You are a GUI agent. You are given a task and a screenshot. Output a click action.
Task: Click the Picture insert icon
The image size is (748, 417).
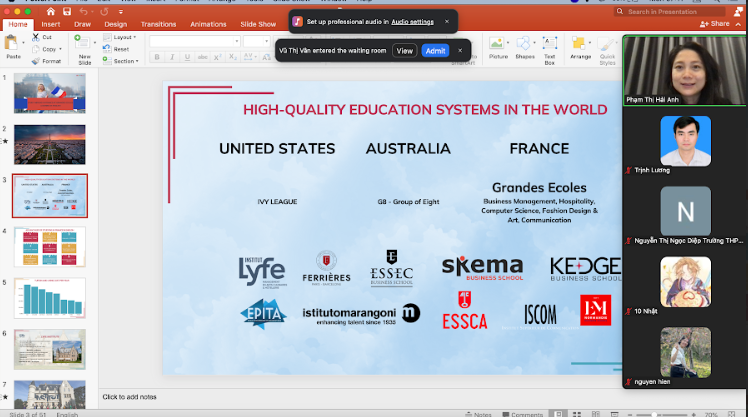click(498, 46)
